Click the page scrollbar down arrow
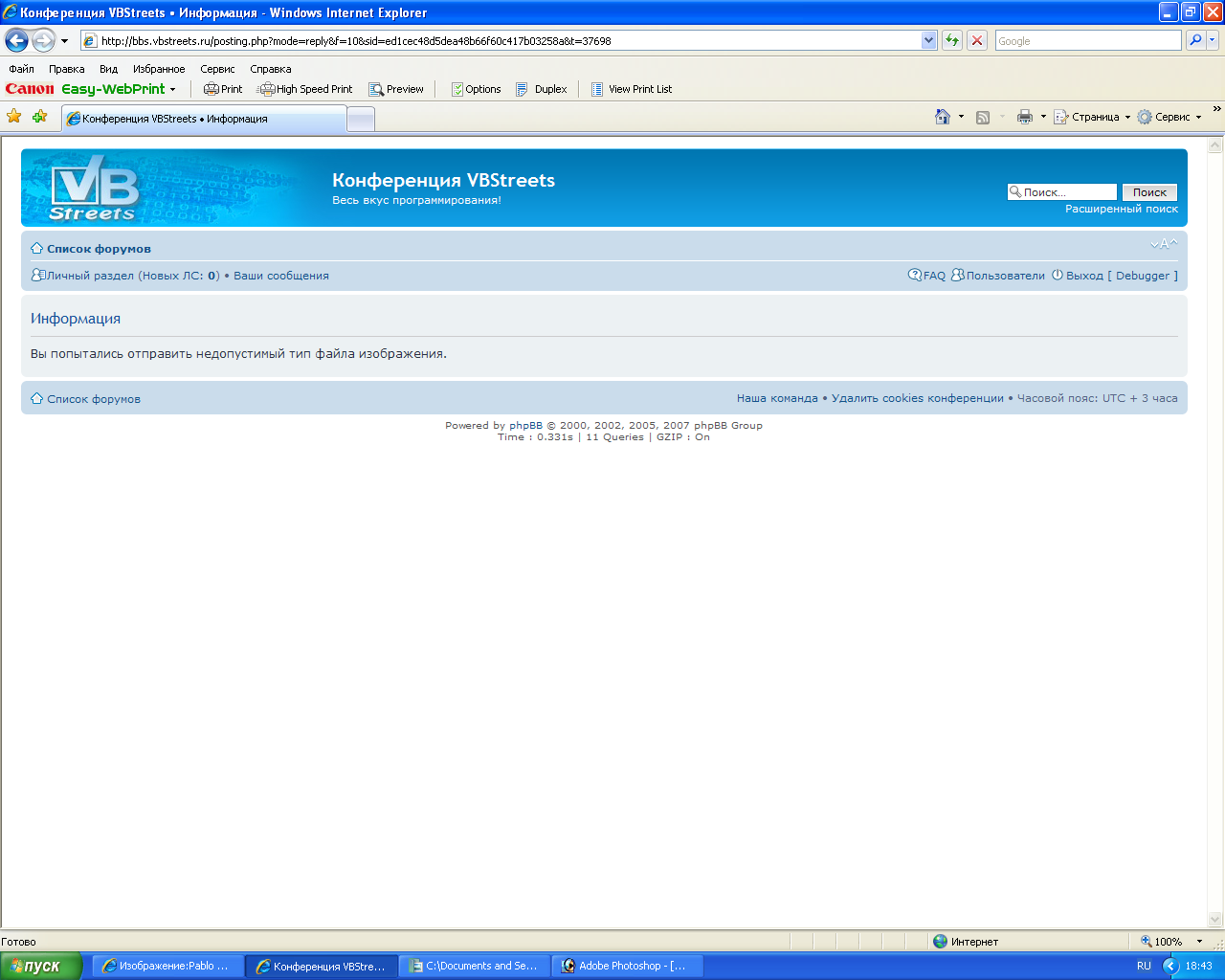The height and width of the screenshot is (980, 1225). pyautogui.click(x=1215, y=919)
